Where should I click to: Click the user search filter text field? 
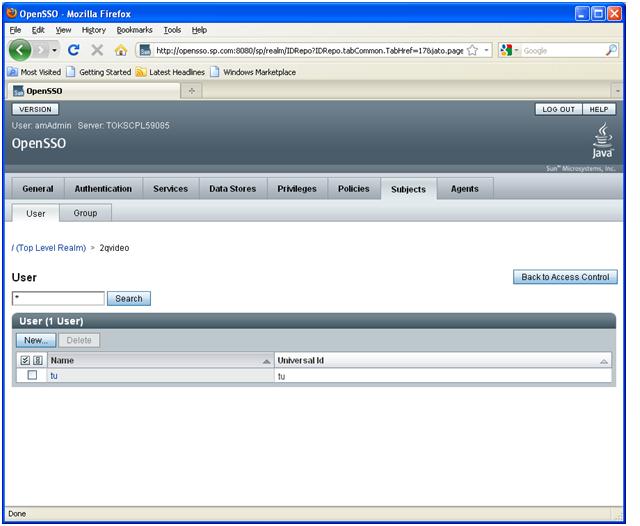[58, 298]
